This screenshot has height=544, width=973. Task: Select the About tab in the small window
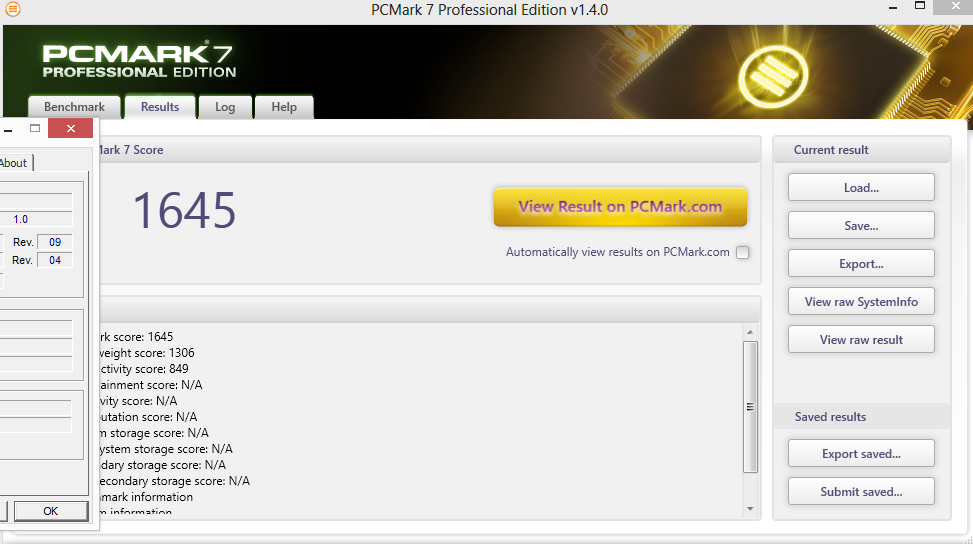click(15, 163)
